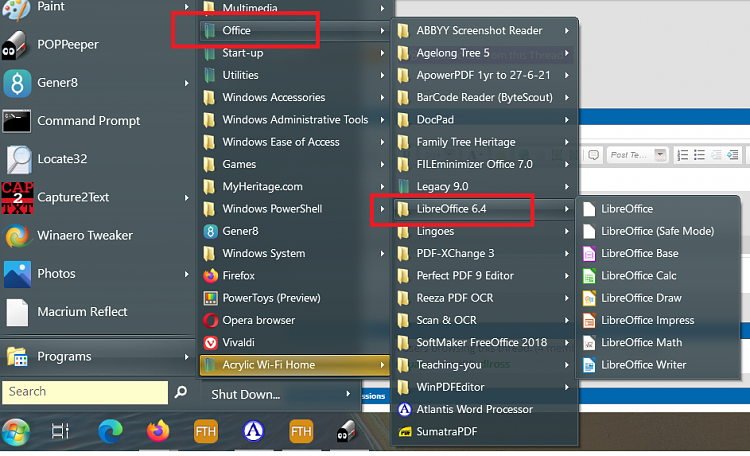Open POPPeeper taskbar icon

tap(346, 432)
